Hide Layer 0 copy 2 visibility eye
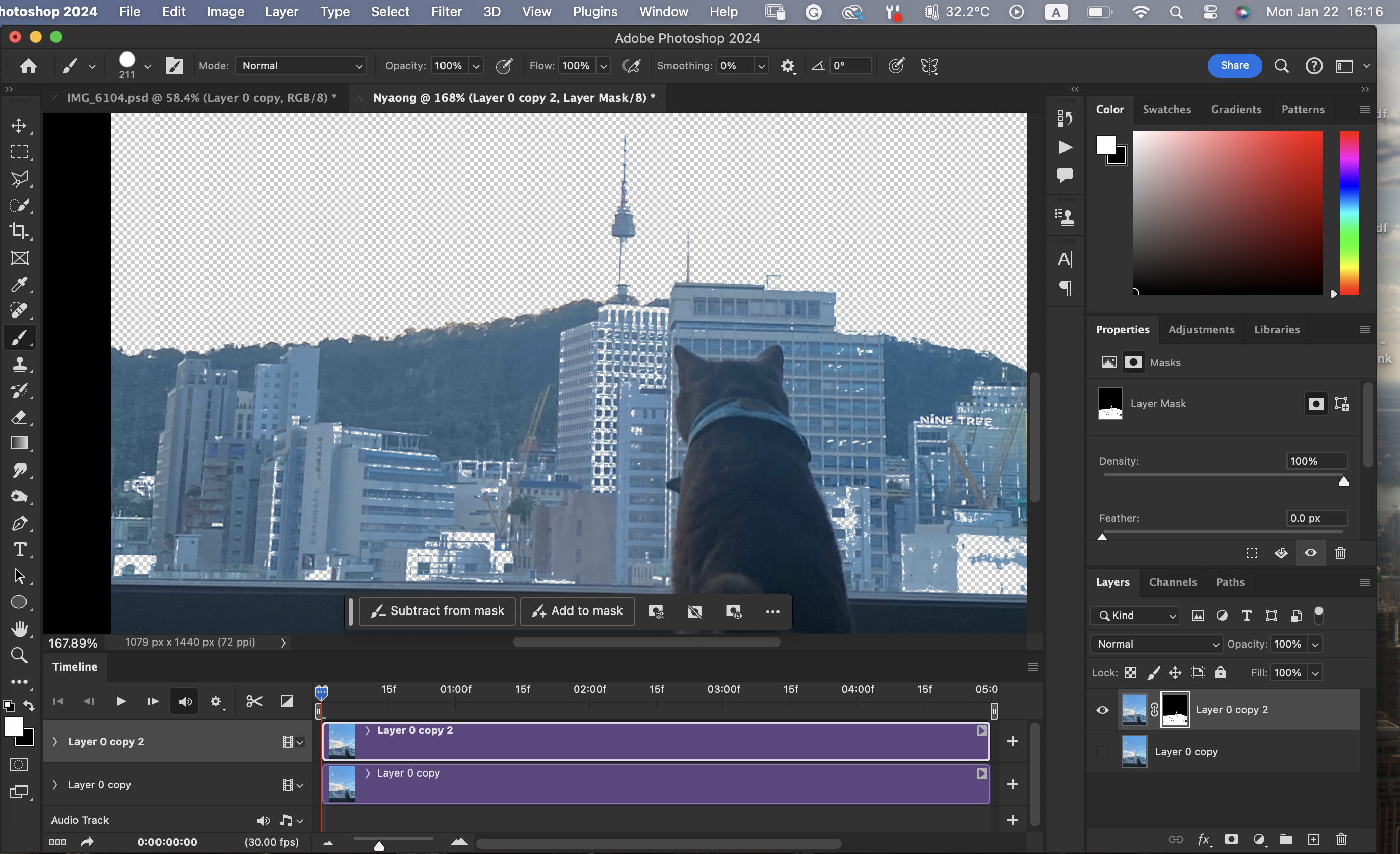Screen dimensions: 1400x854 (1102, 710)
